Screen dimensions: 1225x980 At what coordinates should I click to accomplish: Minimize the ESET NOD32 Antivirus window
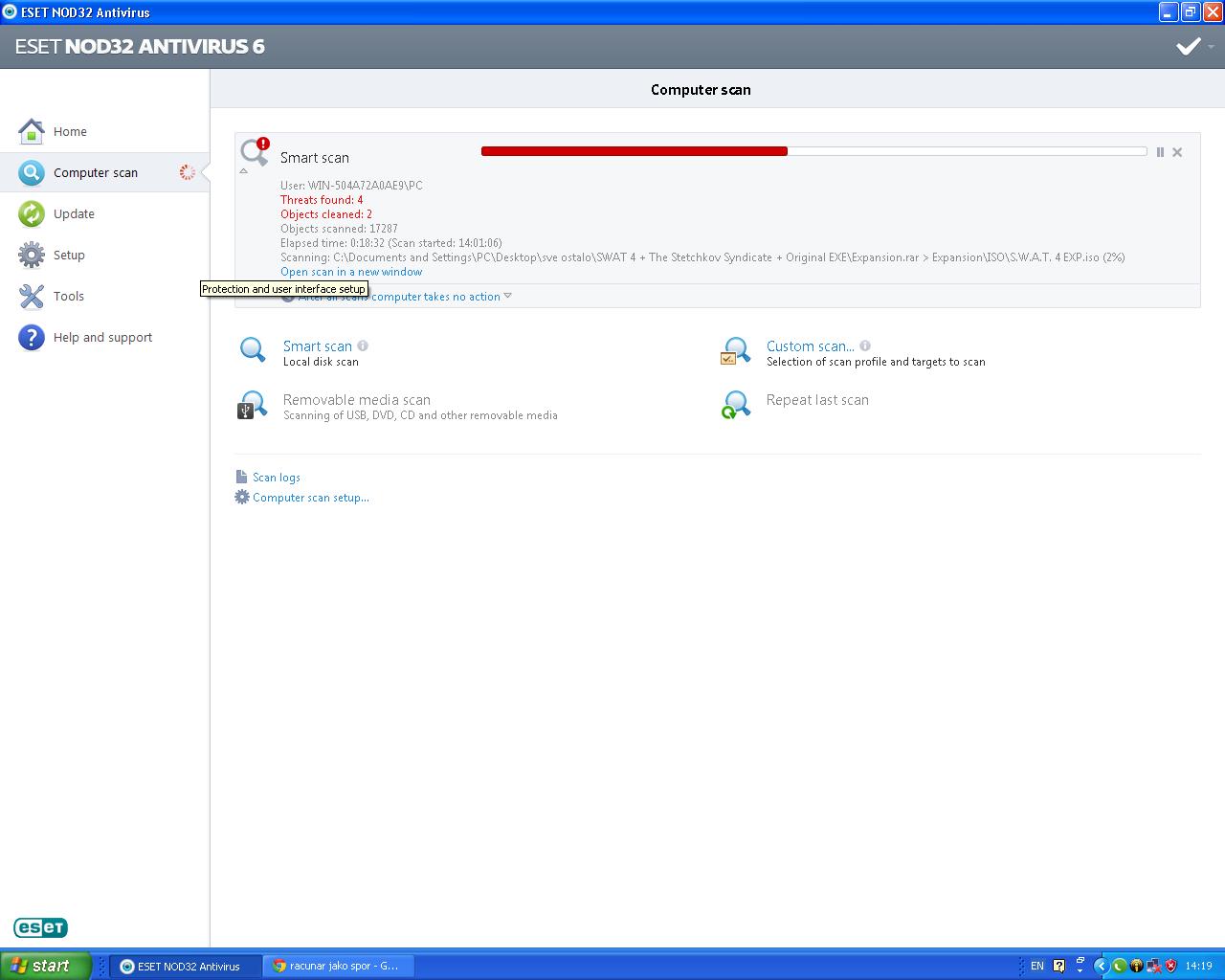pos(1169,11)
